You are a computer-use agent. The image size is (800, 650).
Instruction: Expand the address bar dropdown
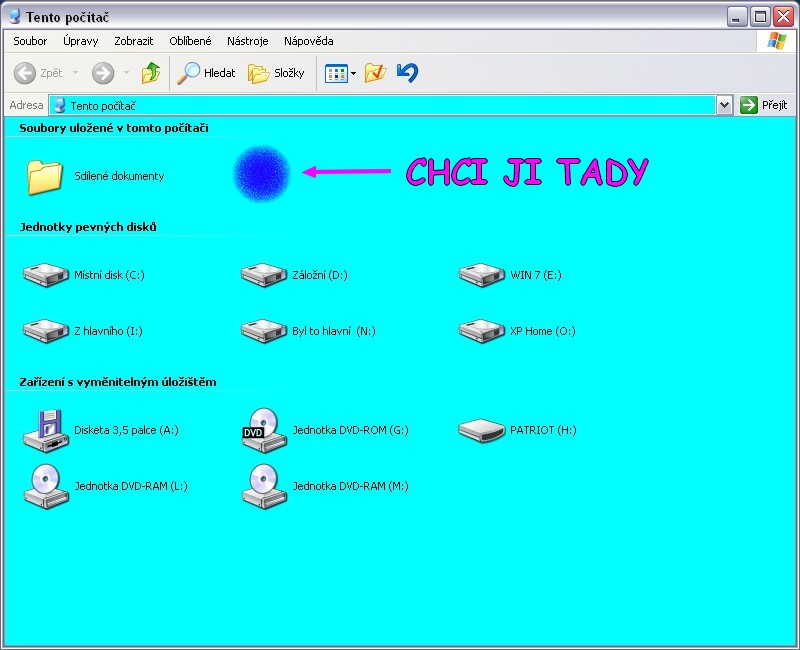point(725,105)
